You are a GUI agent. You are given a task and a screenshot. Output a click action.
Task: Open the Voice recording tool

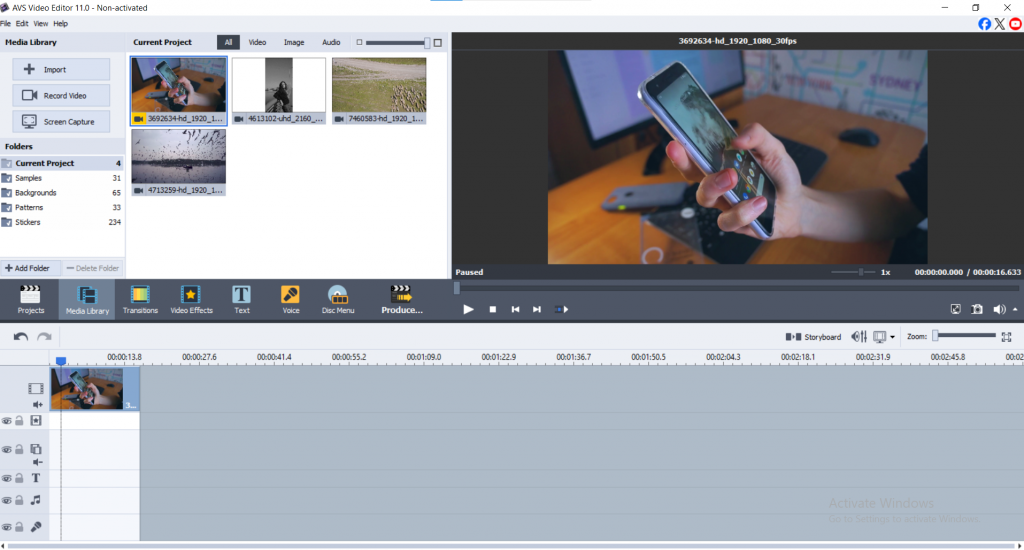[x=291, y=299]
